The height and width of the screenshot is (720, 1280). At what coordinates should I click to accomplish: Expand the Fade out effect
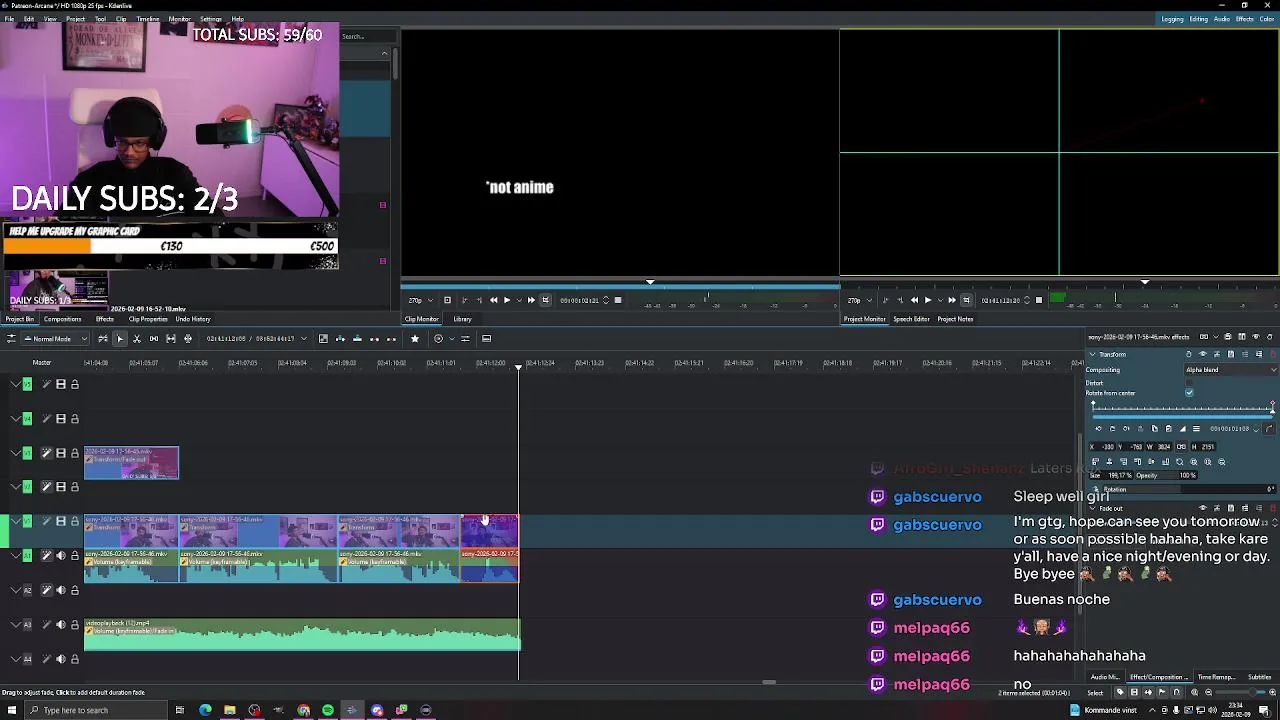click(x=1094, y=508)
